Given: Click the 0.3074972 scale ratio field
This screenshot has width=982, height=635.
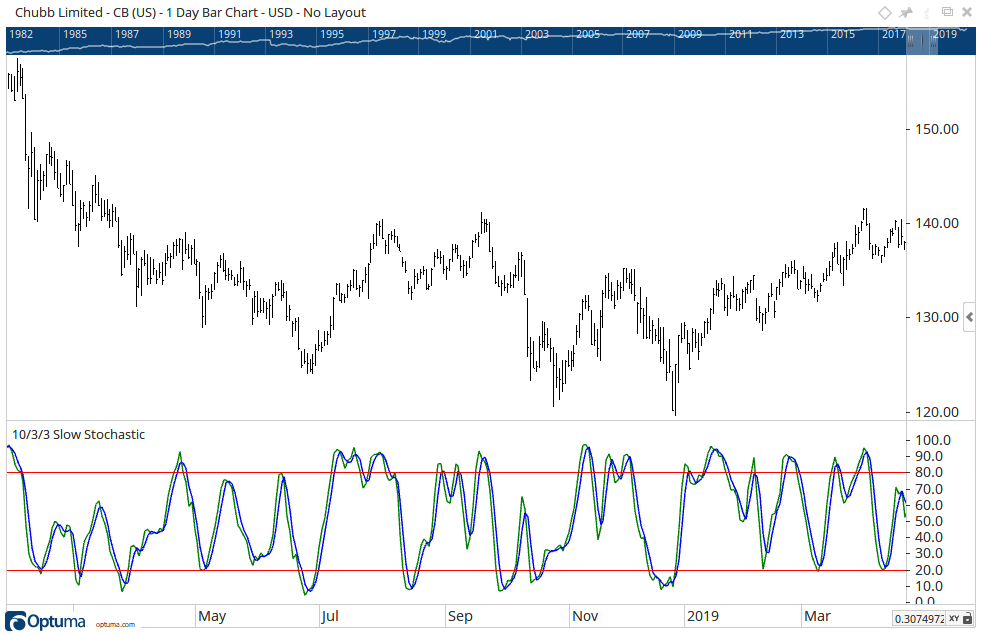Looking at the screenshot, I should pyautogui.click(x=919, y=619).
